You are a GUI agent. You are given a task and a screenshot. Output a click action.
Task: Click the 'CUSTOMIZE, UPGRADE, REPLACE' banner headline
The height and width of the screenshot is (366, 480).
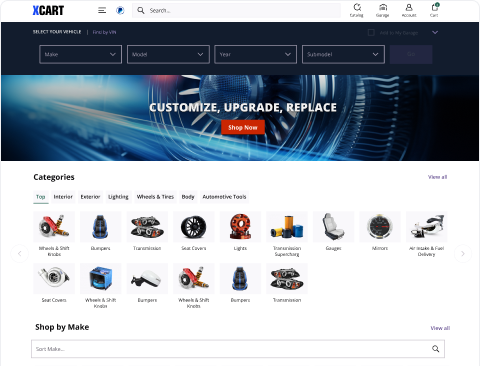click(243, 107)
